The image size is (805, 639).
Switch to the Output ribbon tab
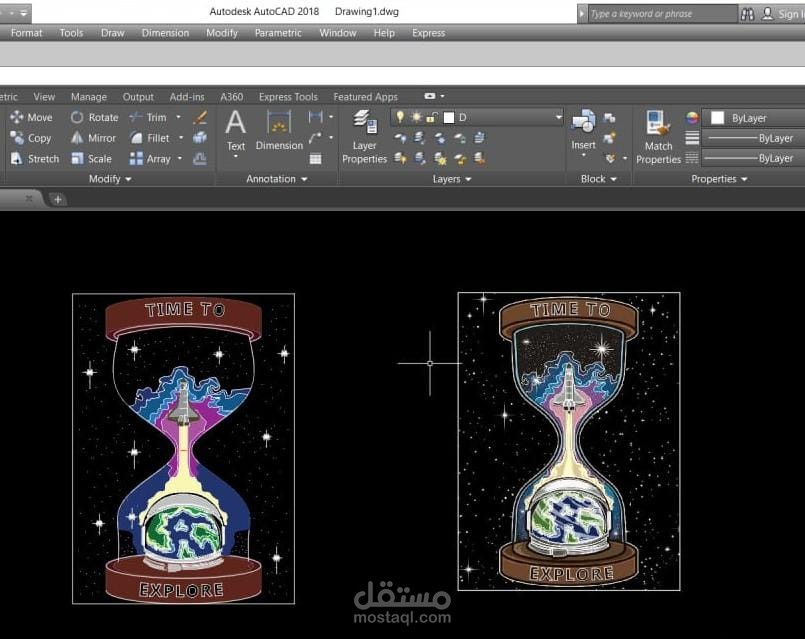point(138,96)
